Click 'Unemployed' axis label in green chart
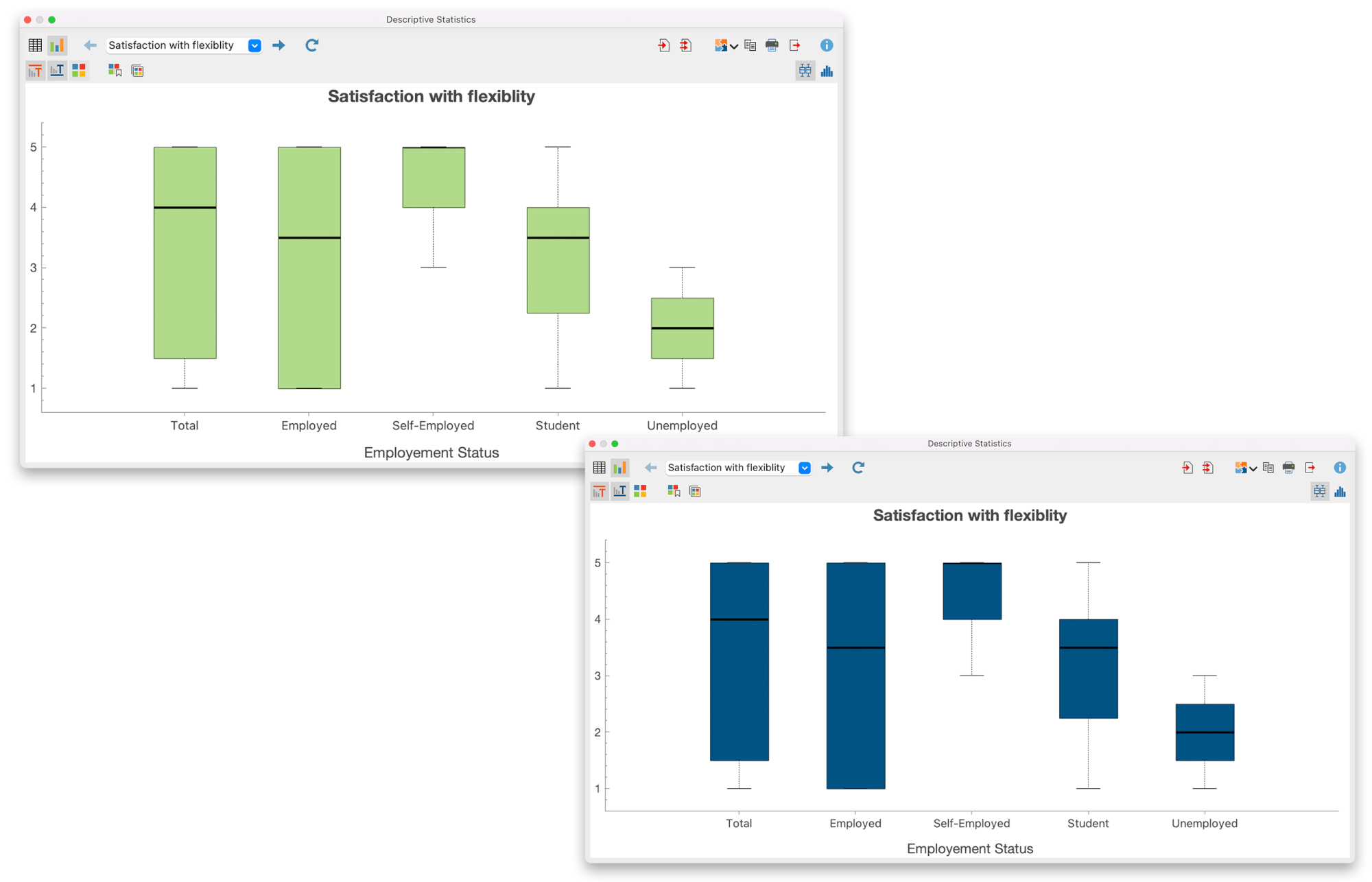The image size is (1372, 882). (682, 426)
